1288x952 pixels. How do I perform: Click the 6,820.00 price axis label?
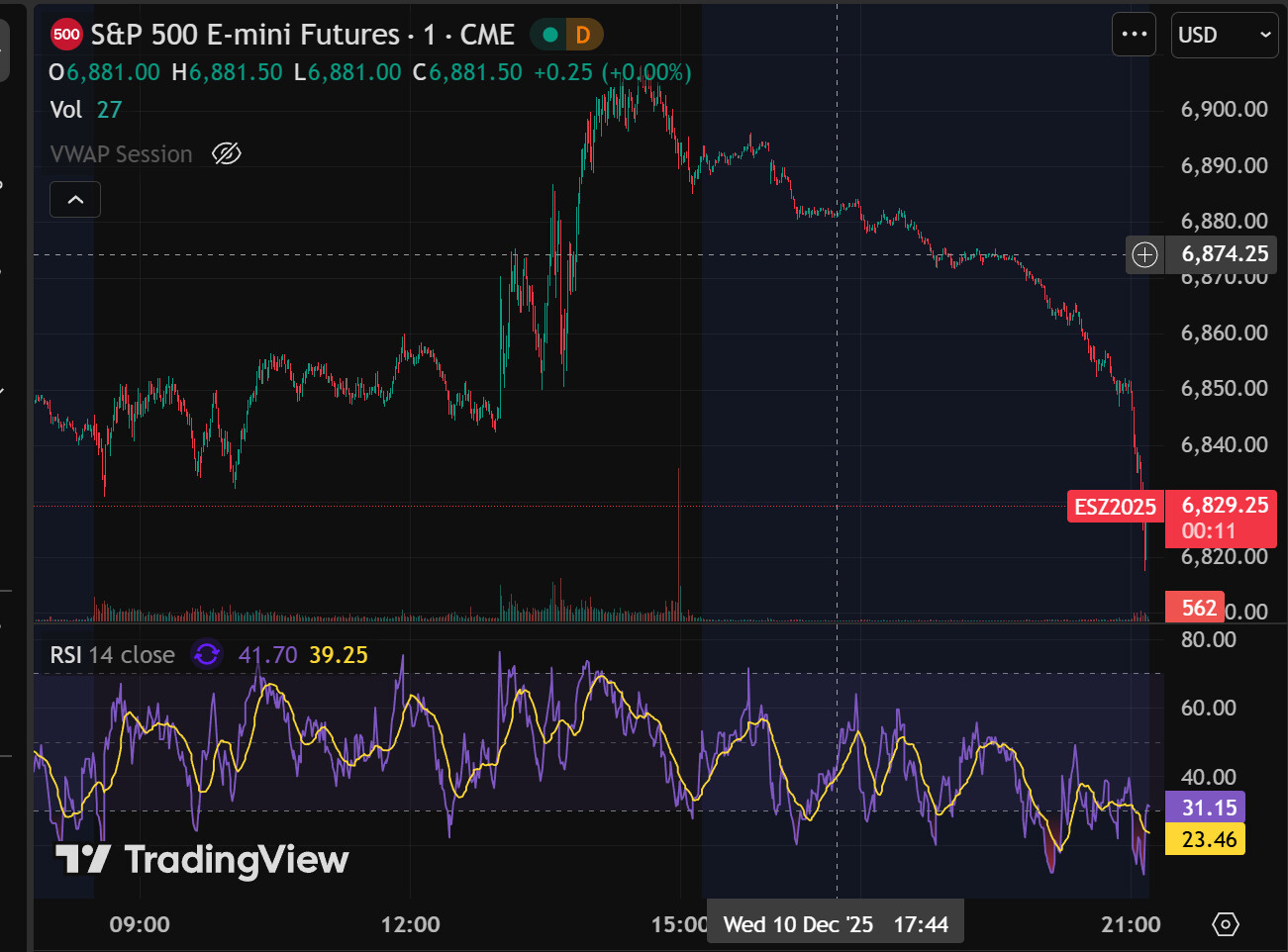(1225, 556)
